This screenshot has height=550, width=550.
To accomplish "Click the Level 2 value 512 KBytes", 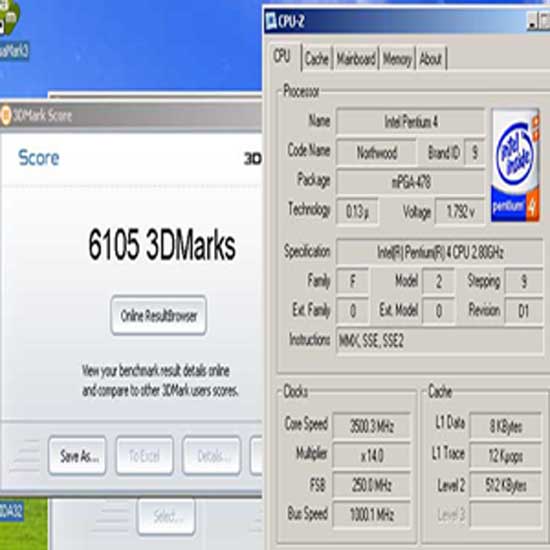I will tap(505, 485).
